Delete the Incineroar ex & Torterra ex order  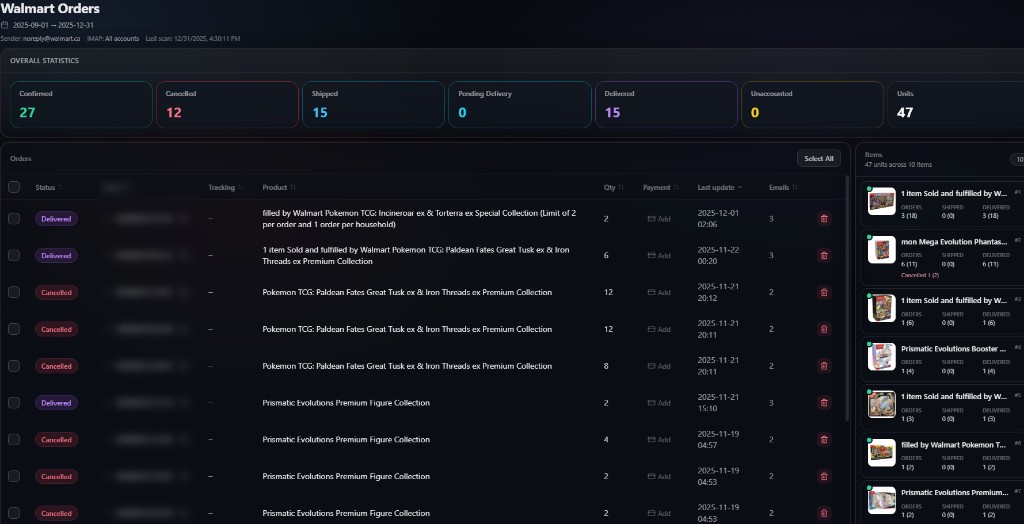pos(824,219)
